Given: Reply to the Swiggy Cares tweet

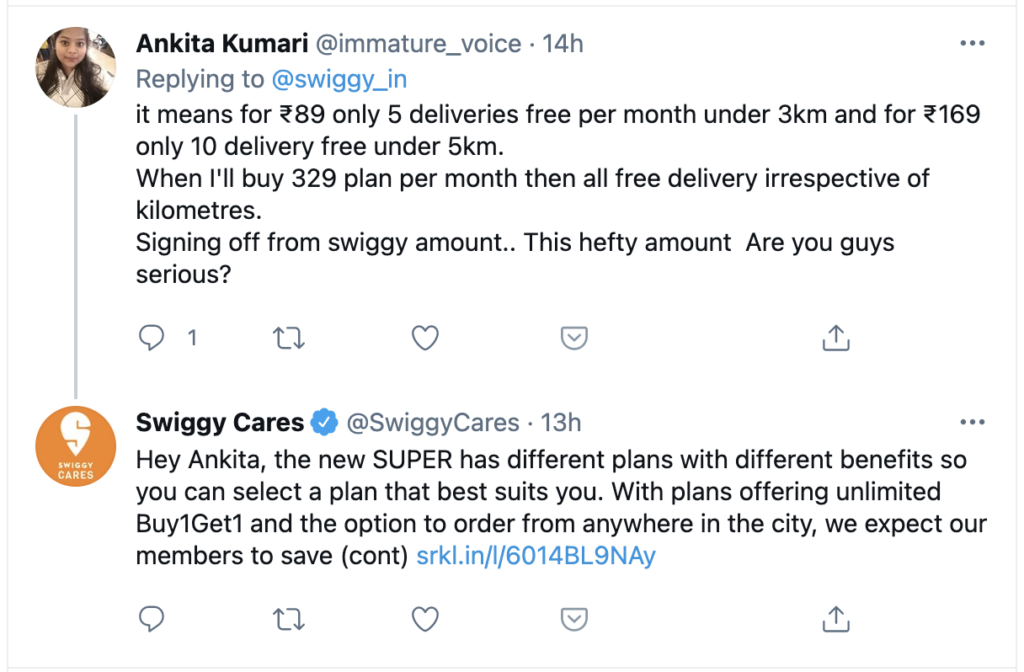Looking at the screenshot, I should pos(152,620).
